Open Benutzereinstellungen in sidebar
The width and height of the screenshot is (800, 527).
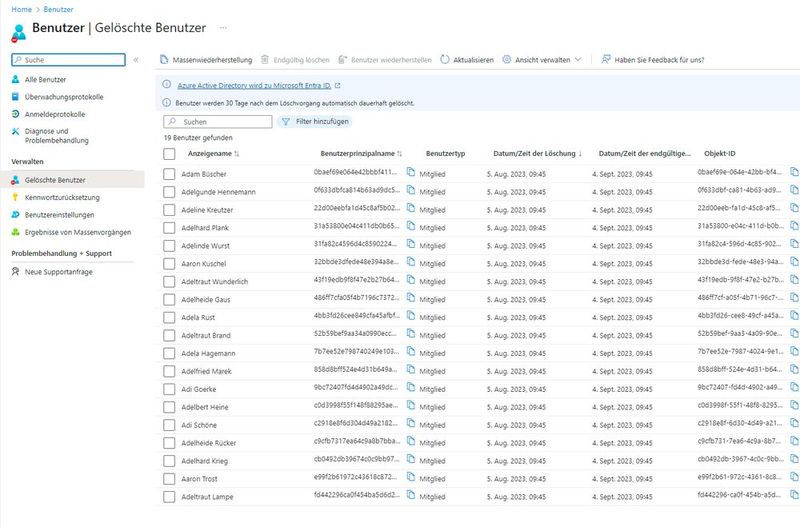59,215
